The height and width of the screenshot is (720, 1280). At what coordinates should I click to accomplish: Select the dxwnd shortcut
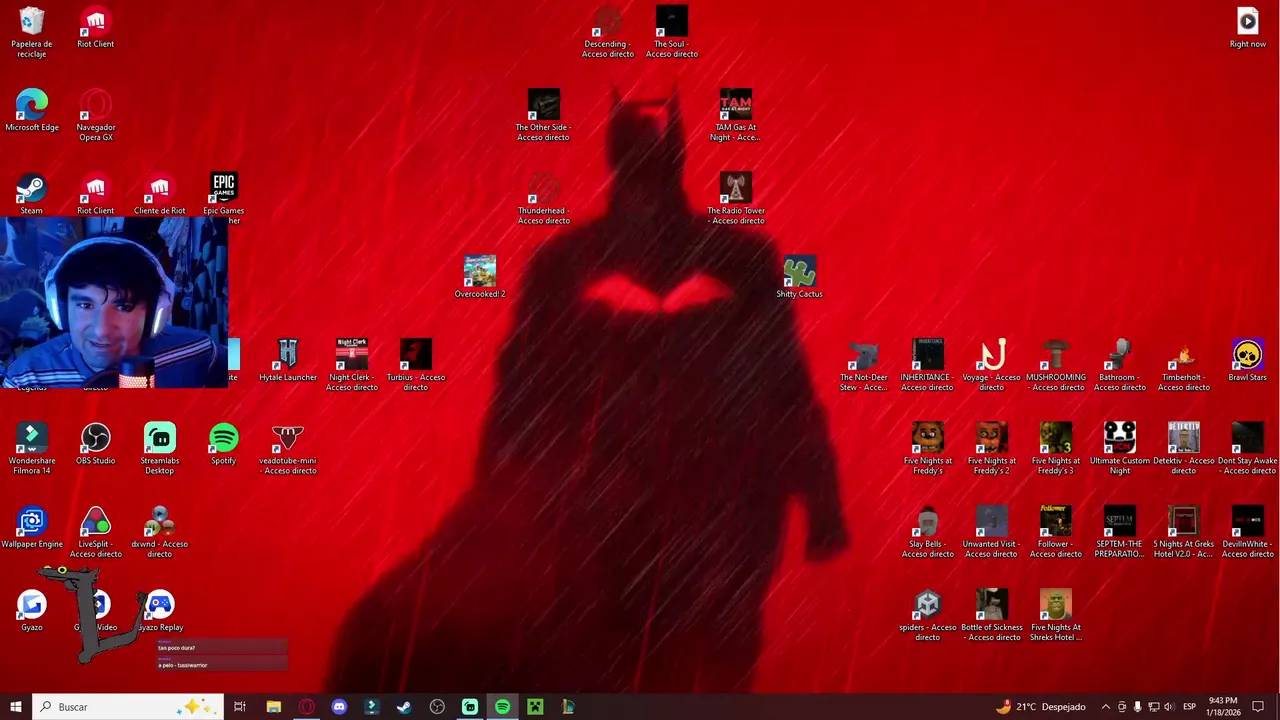160,533
